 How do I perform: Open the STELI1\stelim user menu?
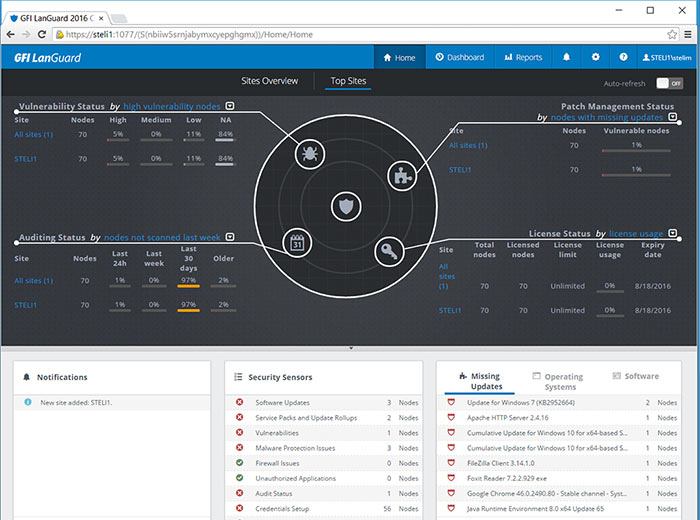tap(667, 57)
